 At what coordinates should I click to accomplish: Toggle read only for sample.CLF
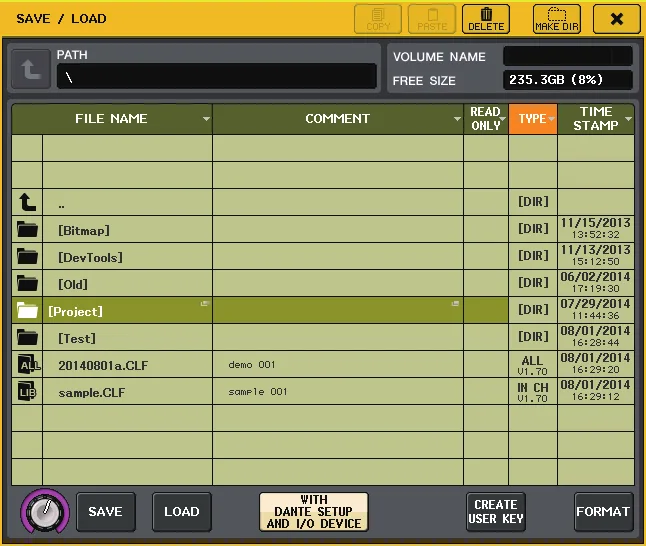click(486, 391)
